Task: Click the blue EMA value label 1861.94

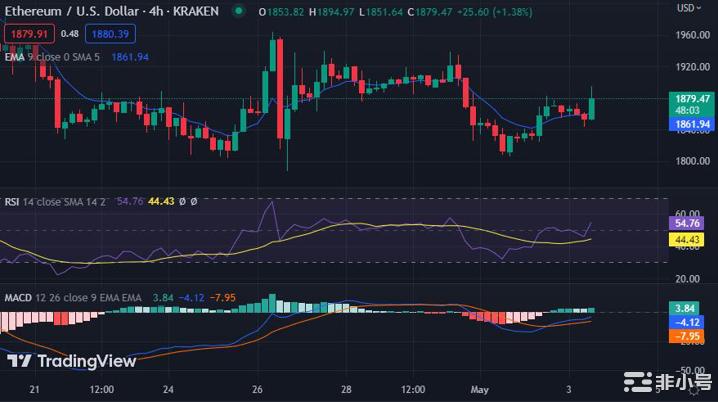Action: click(692, 124)
